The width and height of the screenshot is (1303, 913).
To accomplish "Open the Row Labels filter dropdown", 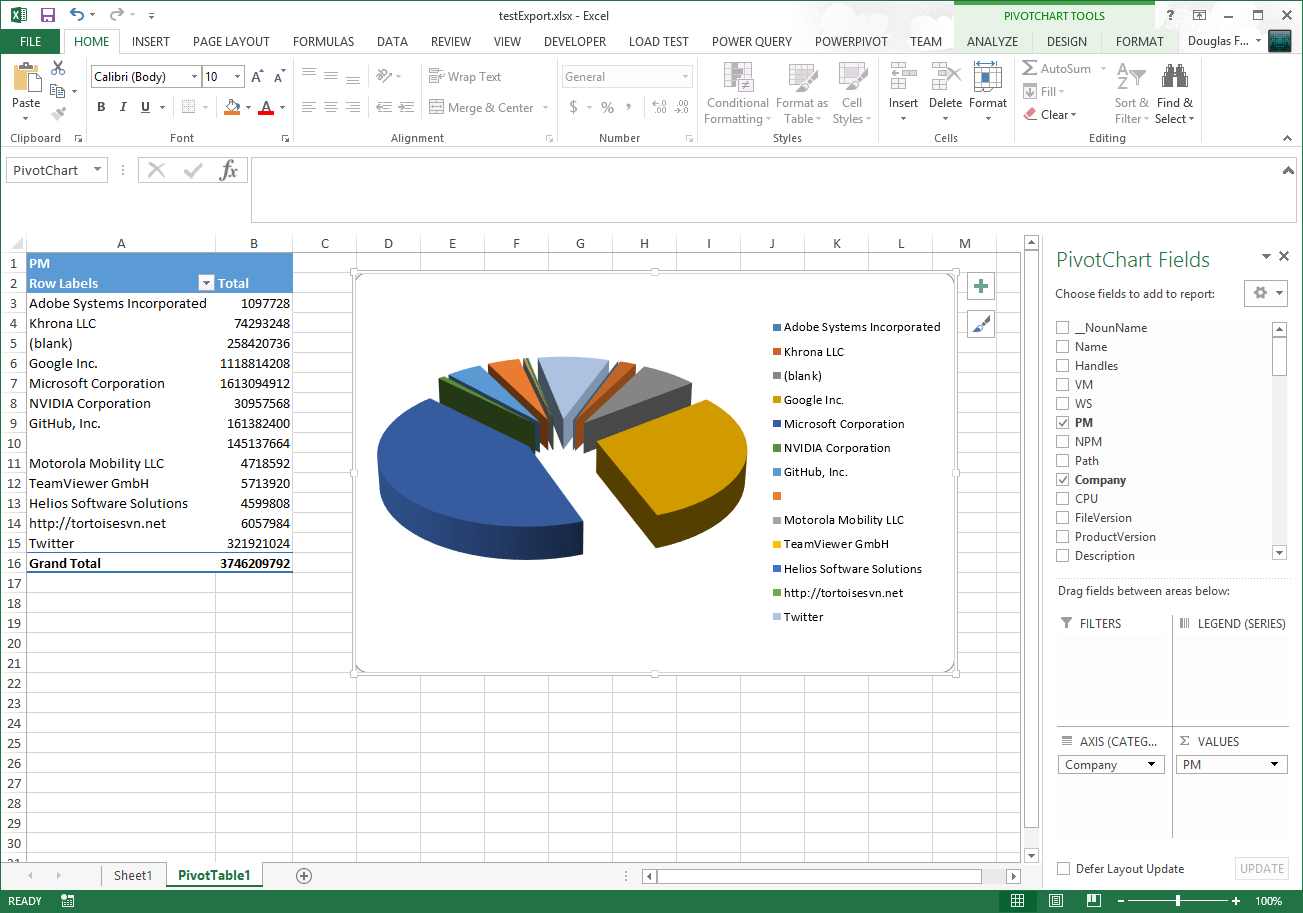I will pyautogui.click(x=206, y=283).
